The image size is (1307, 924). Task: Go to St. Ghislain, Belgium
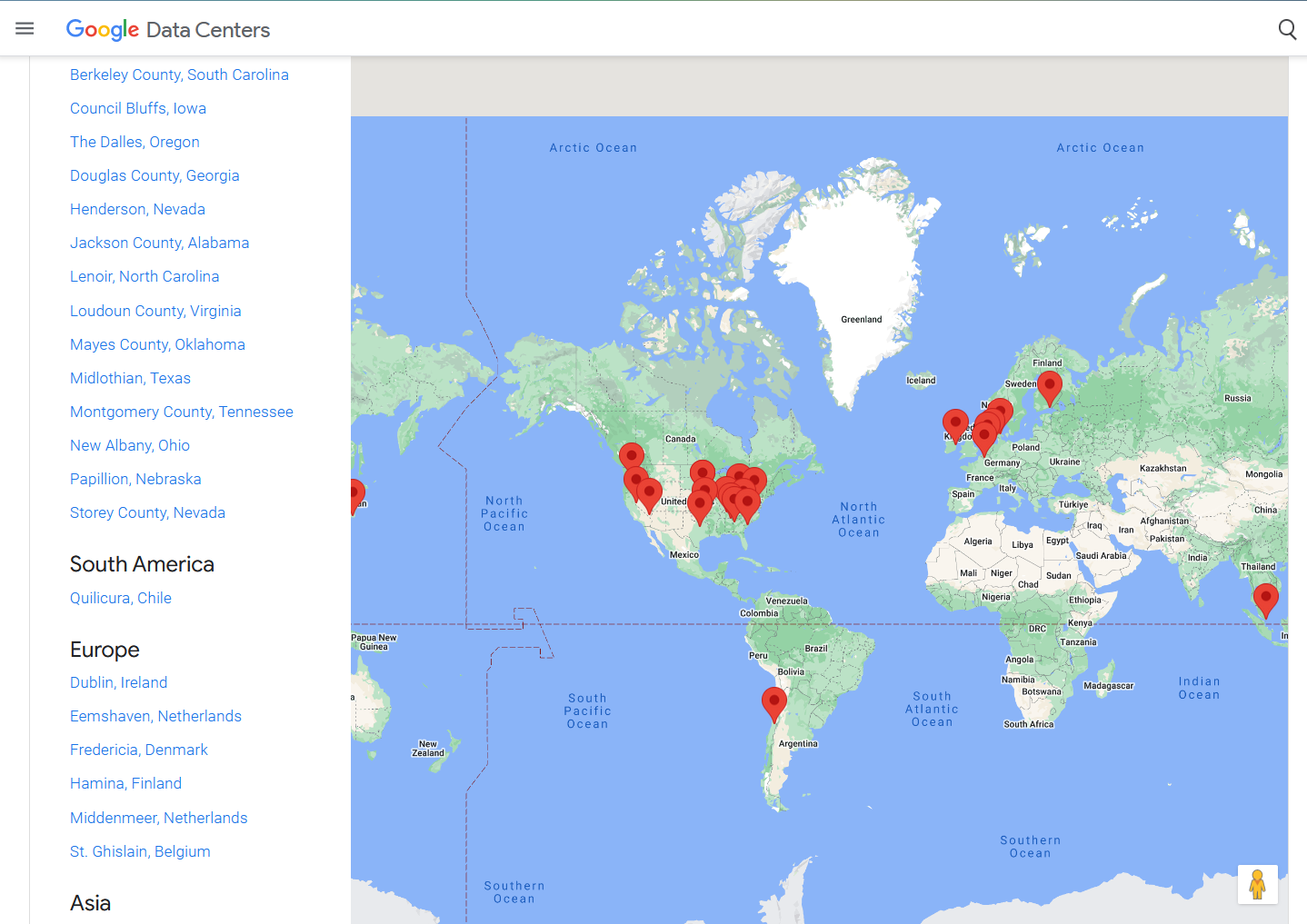pyautogui.click(x=140, y=851)
